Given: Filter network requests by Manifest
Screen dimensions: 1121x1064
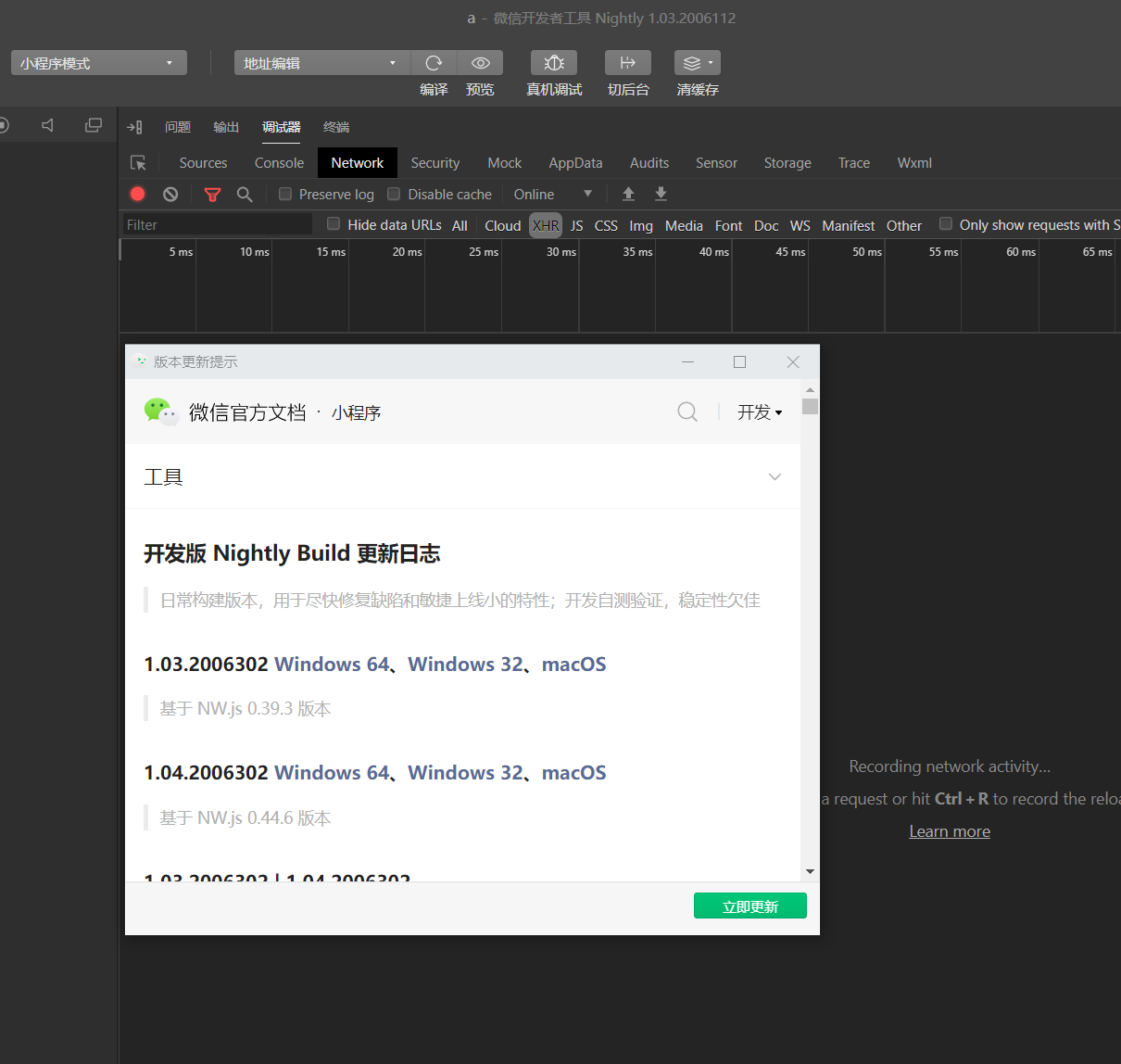Looking at the screenshot, I should tap(849, 225).
